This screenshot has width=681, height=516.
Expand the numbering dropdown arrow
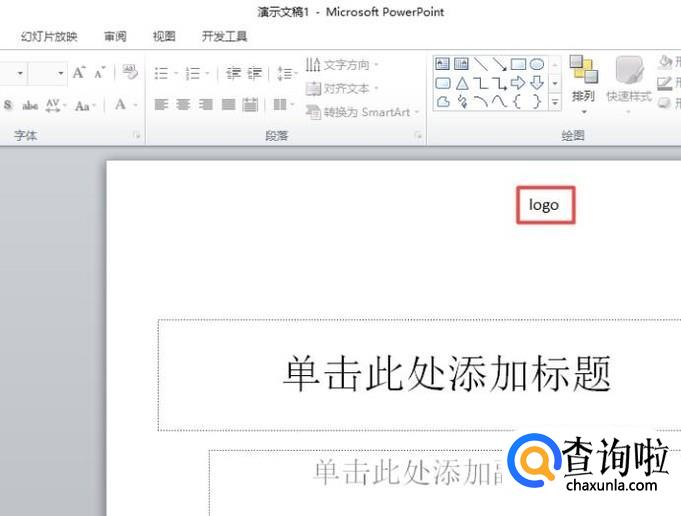point(207,73)
